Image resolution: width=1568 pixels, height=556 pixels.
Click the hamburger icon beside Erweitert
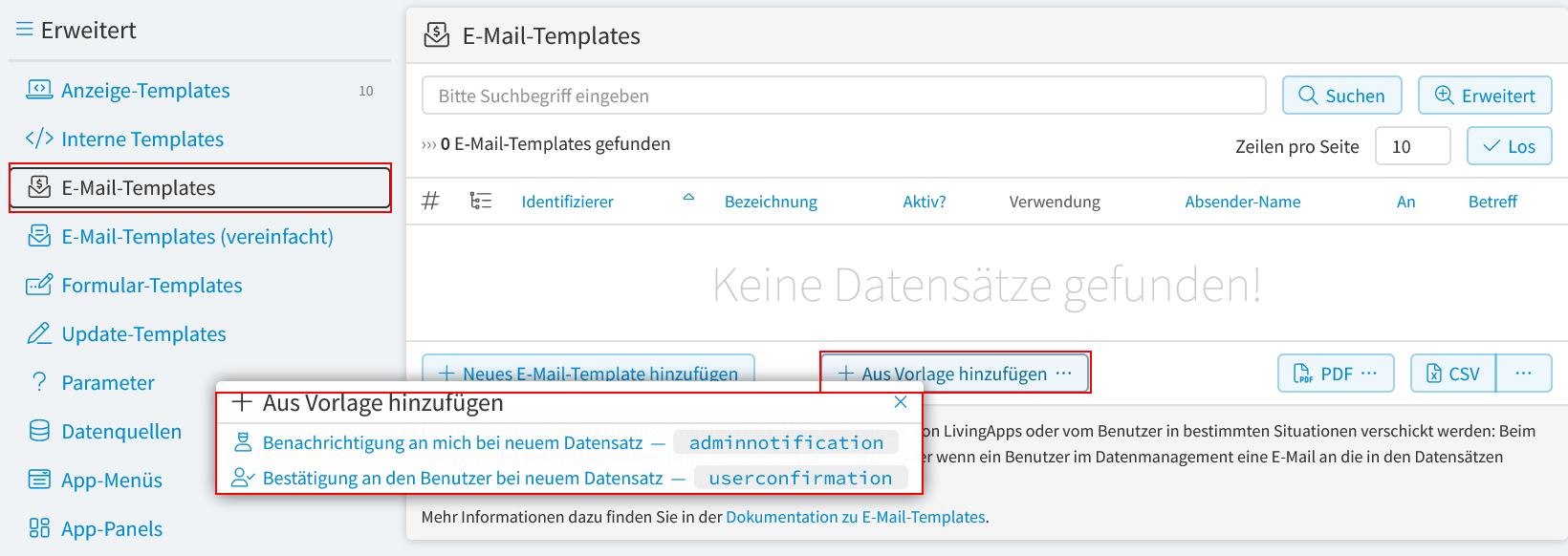point(25,30)
